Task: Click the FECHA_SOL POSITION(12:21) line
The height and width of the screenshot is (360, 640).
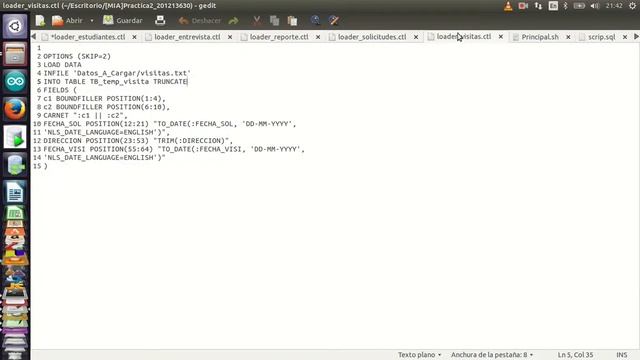Action: (x=170, y=124)
